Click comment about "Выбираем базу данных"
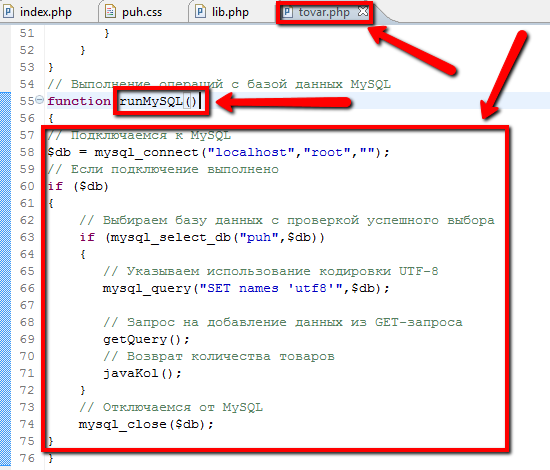Screen dimensions: 550x470 (287, 220)
